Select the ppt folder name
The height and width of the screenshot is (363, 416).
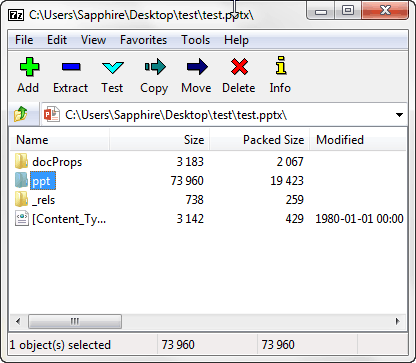tap(43, 181)
